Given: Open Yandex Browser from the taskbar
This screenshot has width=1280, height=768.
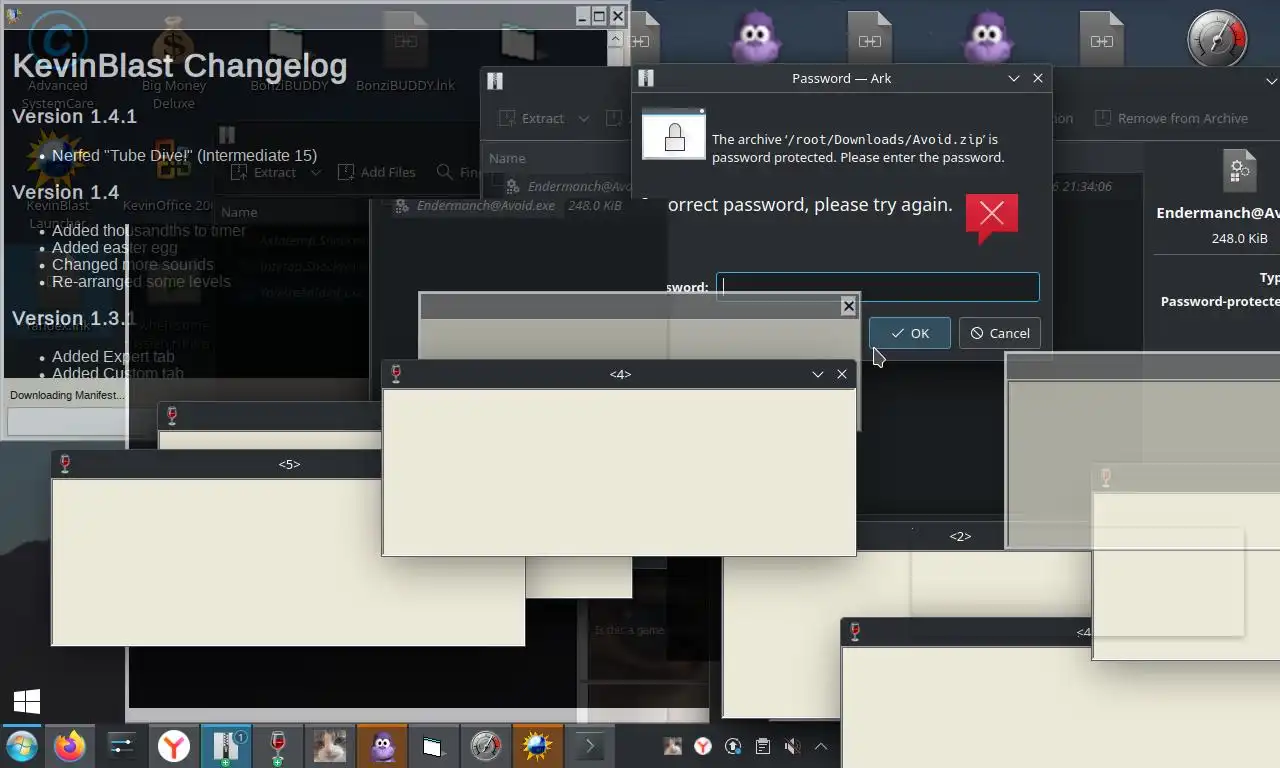Looking at the screenshot, I should [174, 746].
